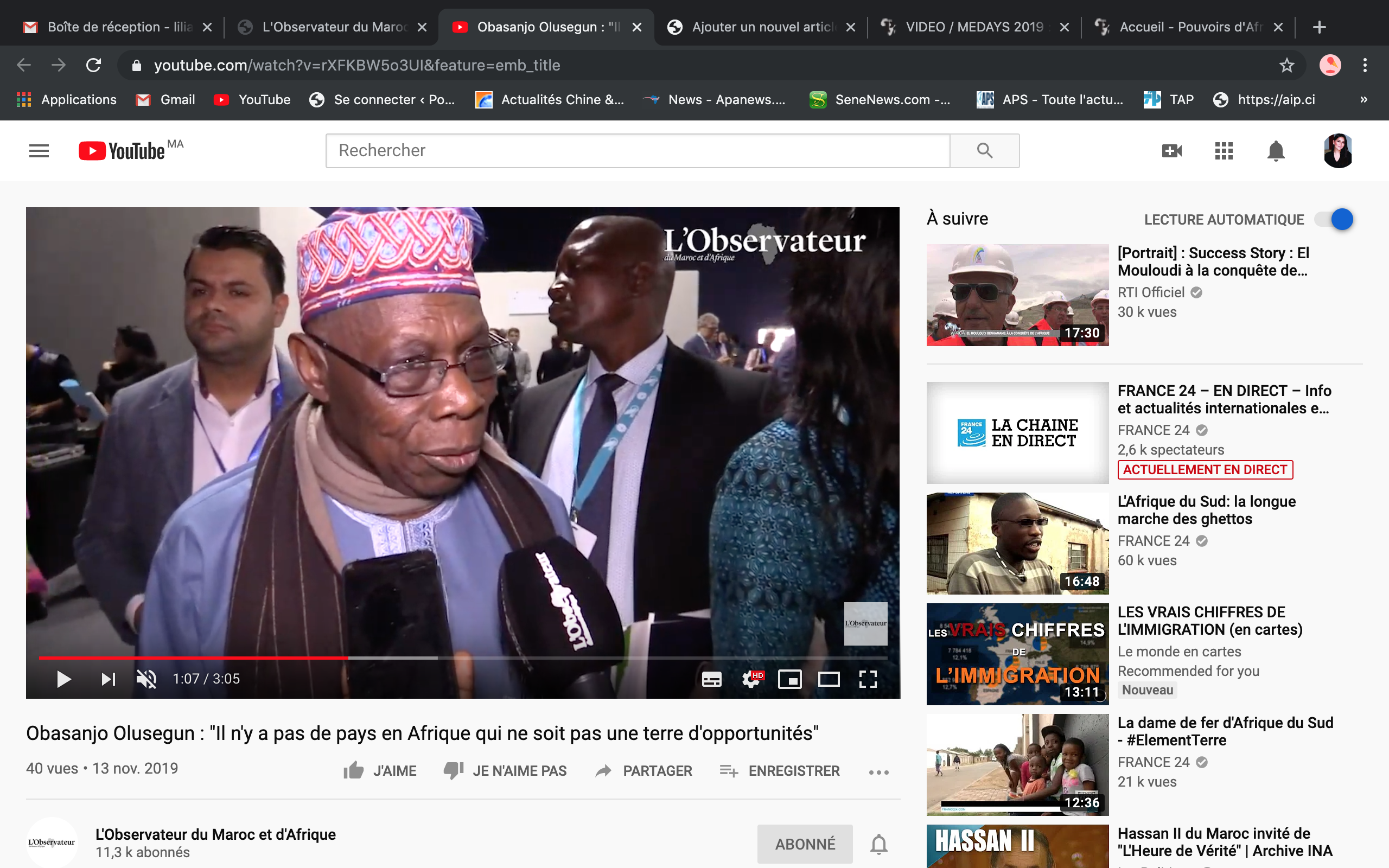
Task: Unmute the video volume
Action: [x=146, y=679]
